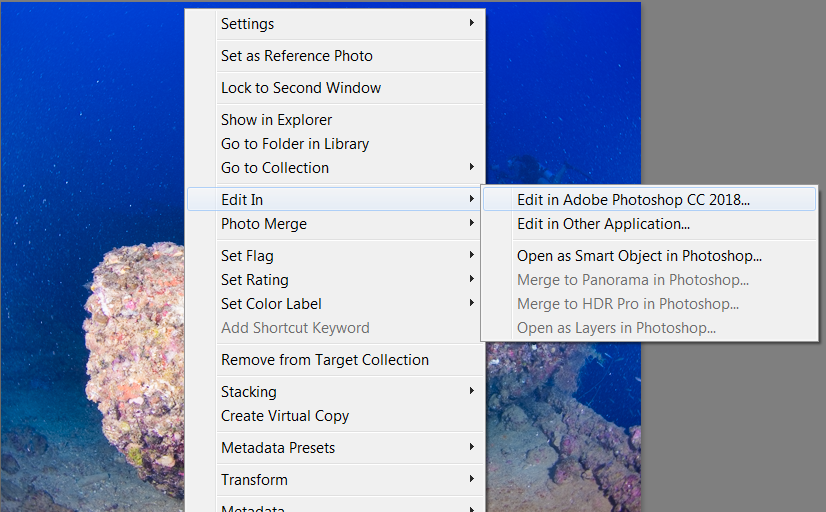826x512 pixels.
Task: Select the Edit In menu entry
Action: (335, 200)
